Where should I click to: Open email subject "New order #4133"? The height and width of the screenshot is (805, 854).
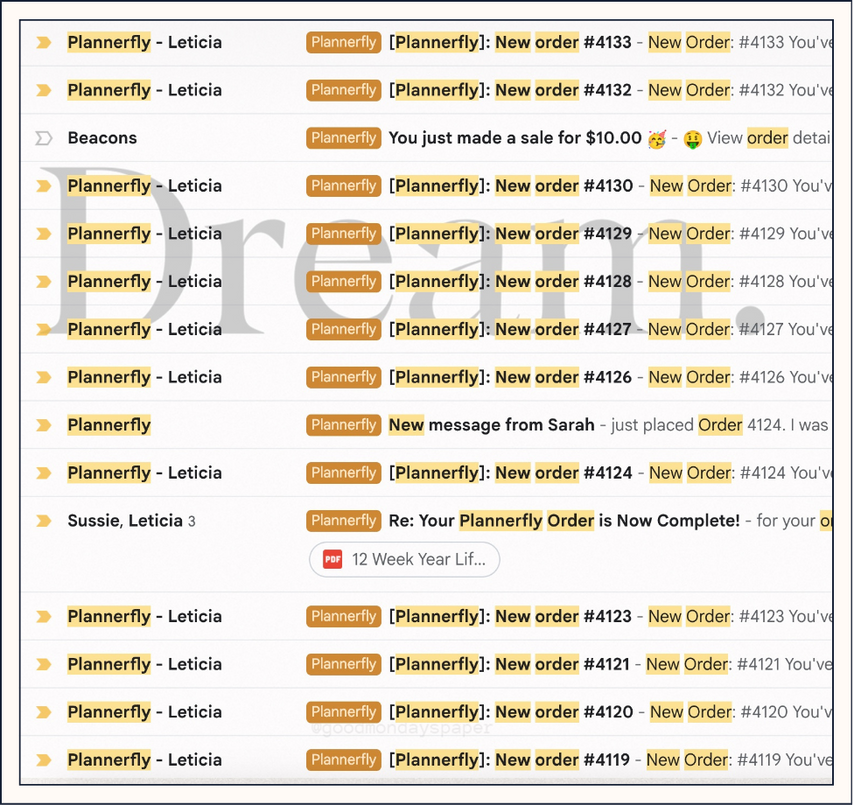coord(510,42)
